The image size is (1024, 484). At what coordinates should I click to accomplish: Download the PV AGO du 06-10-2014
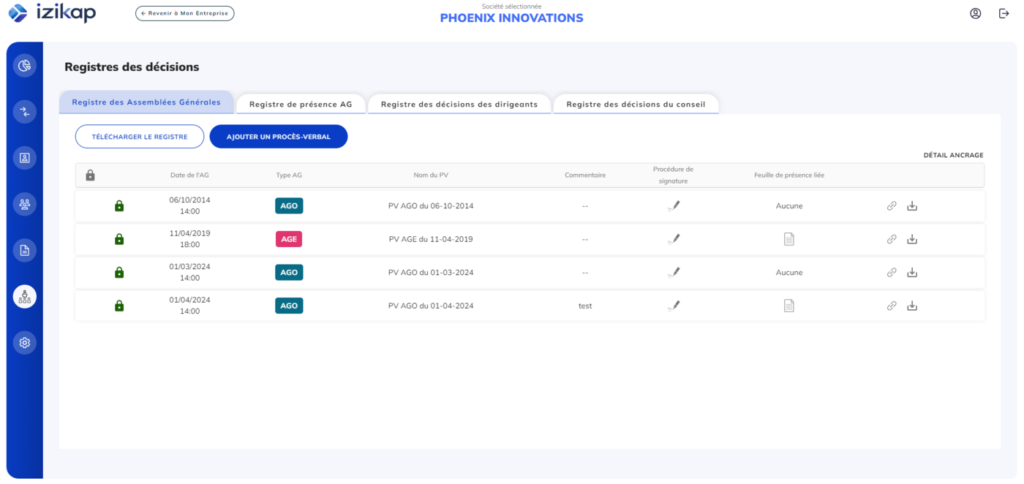912,206
